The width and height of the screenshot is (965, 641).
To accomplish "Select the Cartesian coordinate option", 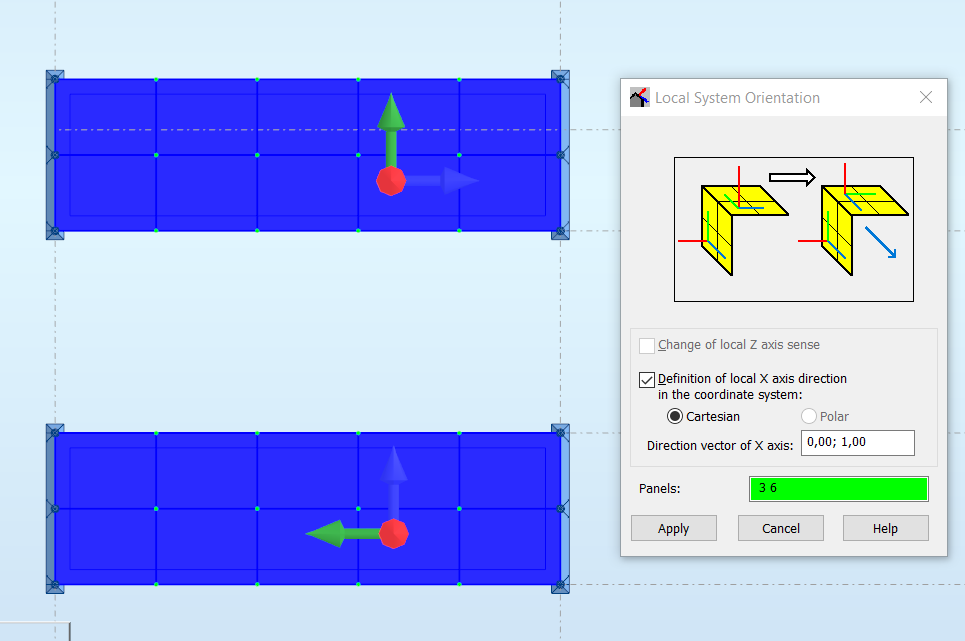I will pyautogui.click(x=675, y=416).
